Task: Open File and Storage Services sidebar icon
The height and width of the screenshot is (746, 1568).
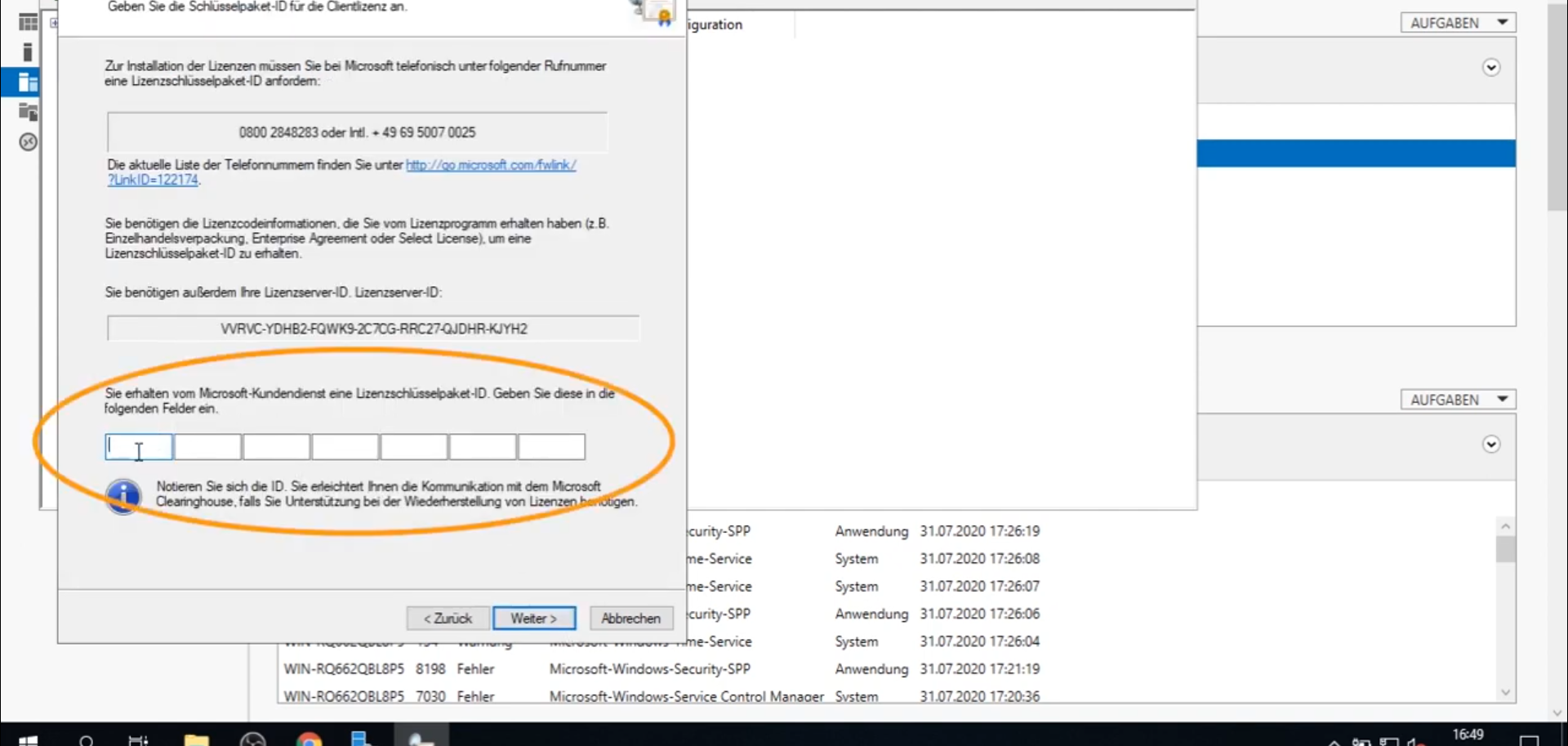Action: pyautogui.click(x=28, y=112)
